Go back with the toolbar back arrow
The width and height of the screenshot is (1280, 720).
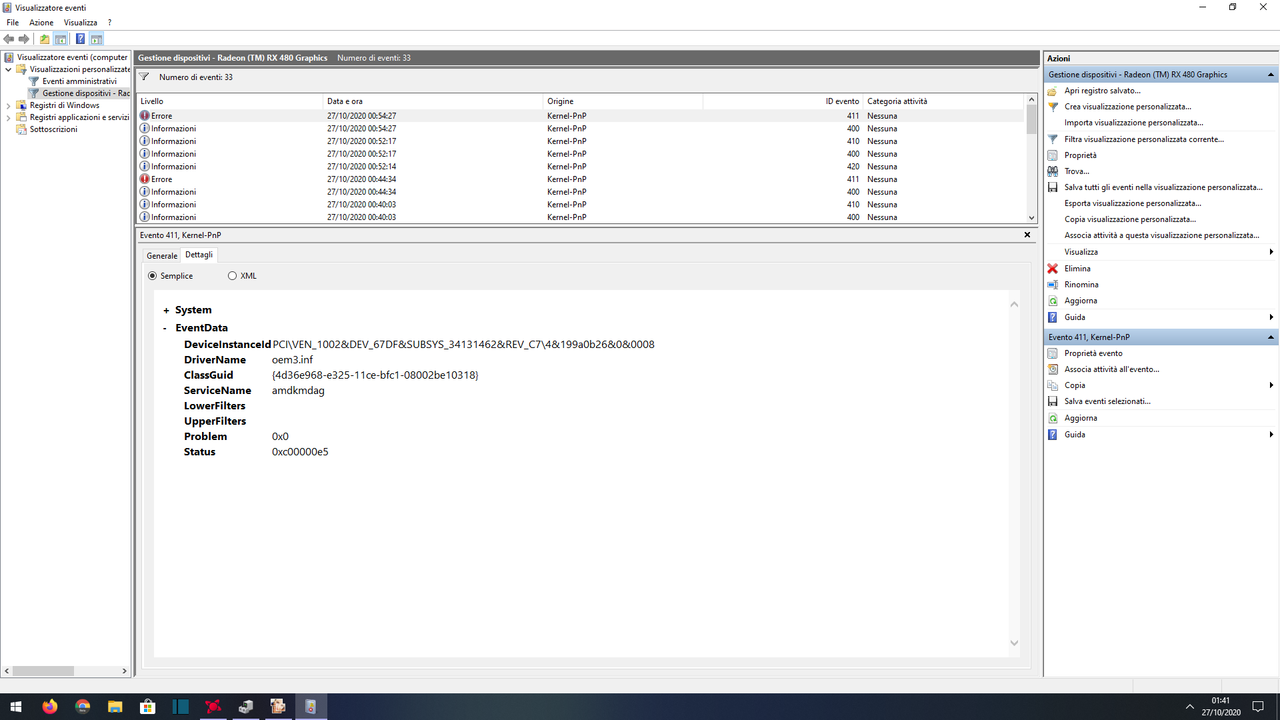pos(9,39)
